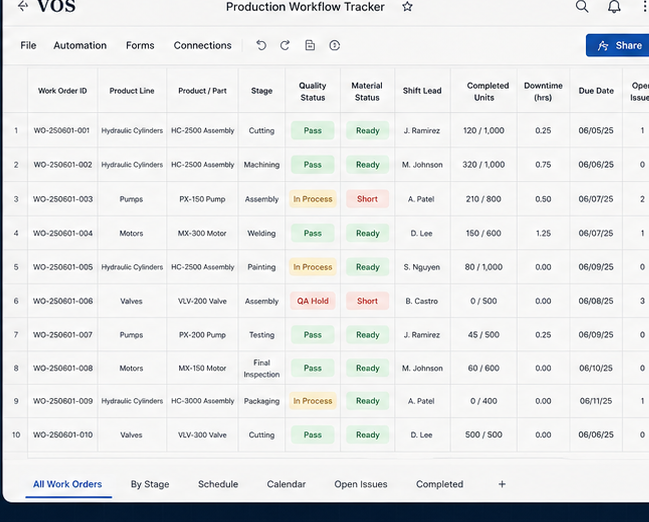Click the circular history icon in toolbar
Viewport: 649px width, 522px height.
334,45
